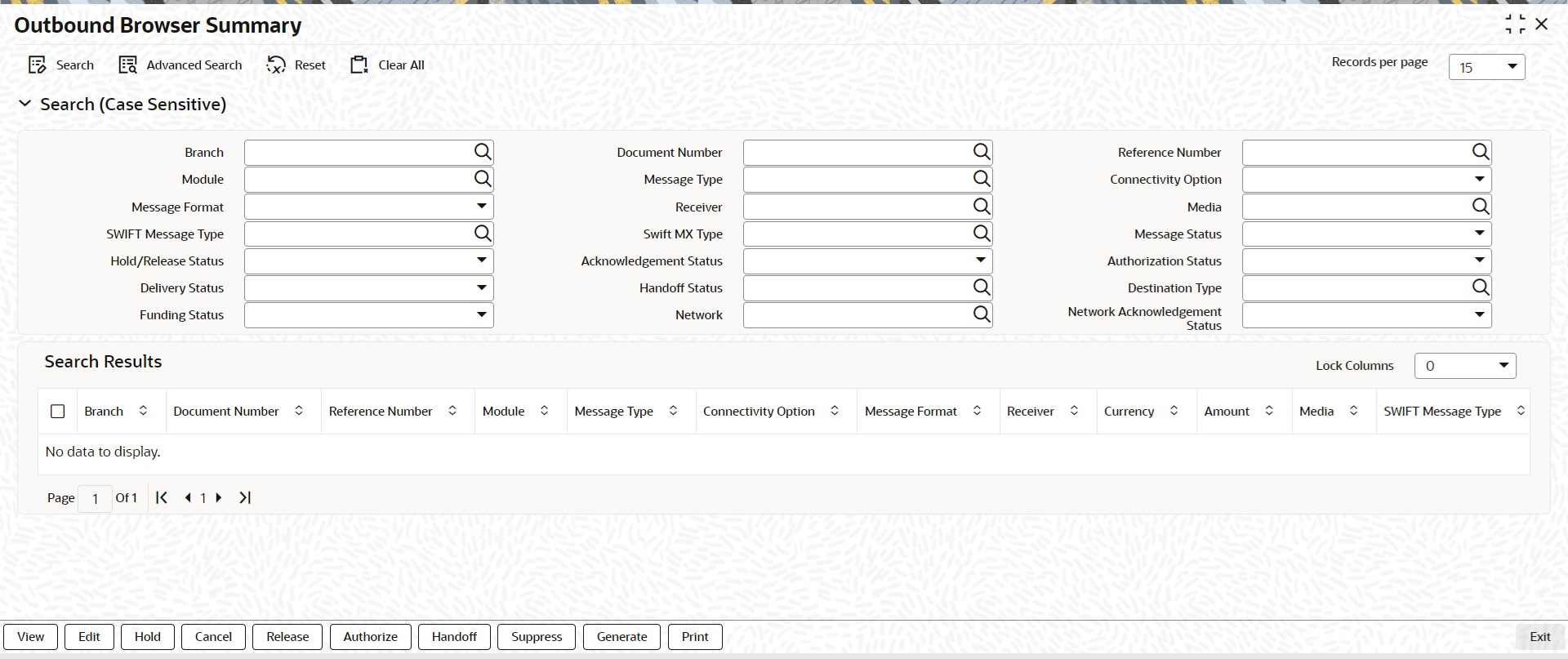The height and width of the screenshot is (659, 1568).
Task: Open lookup for Message Type field
Action: [982, 179]
